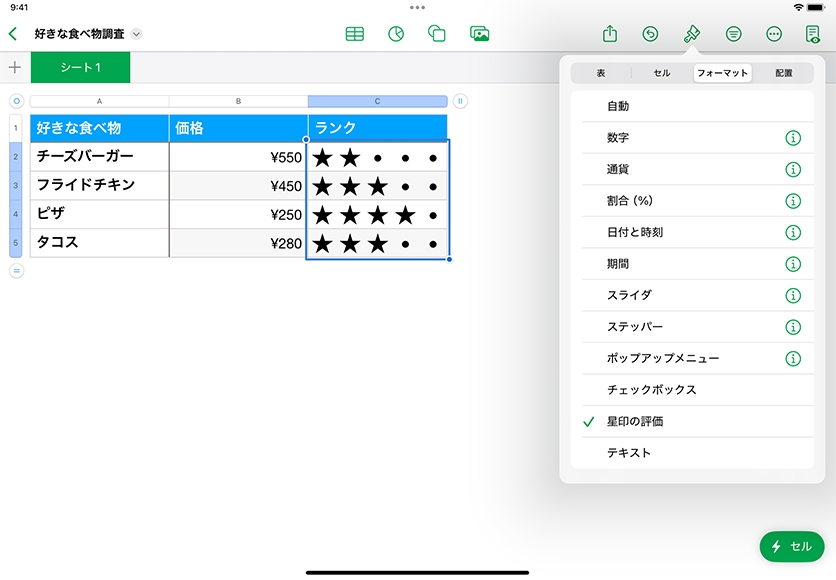Choose the 星印の評価 checked format
The height and width of the screenshot is (580, 836).
tap(635, 422)
